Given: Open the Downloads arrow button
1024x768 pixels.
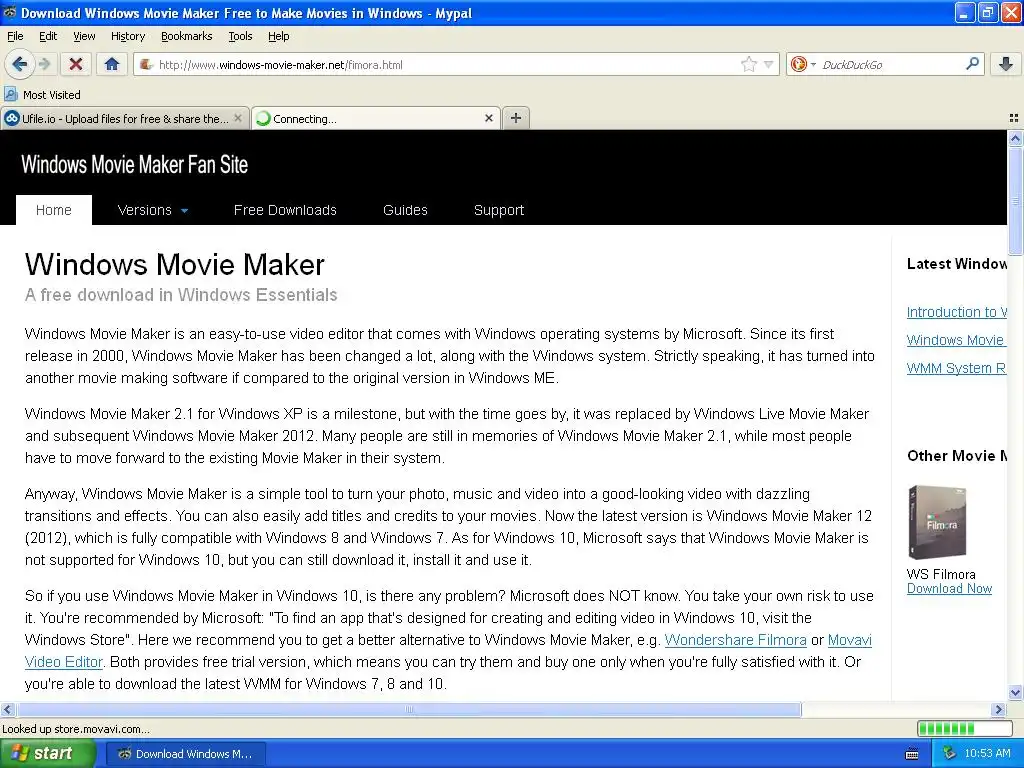Looking at the screenshot, I should tap(1006, 64).
